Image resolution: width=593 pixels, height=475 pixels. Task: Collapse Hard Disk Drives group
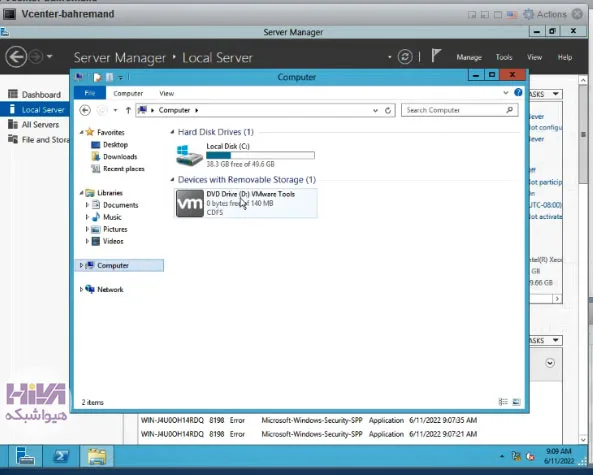click(x=172, y=132)
